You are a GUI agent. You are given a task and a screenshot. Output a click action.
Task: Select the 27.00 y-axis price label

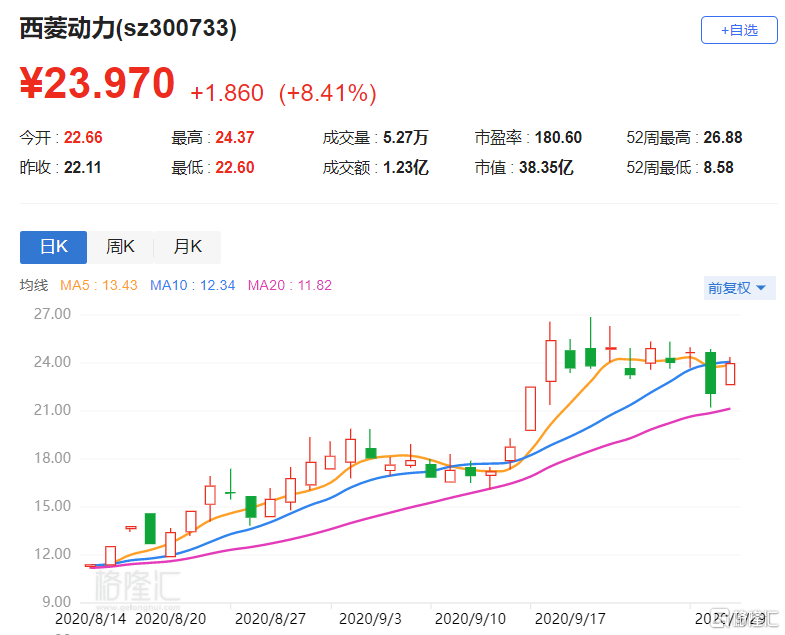point(53,314)
